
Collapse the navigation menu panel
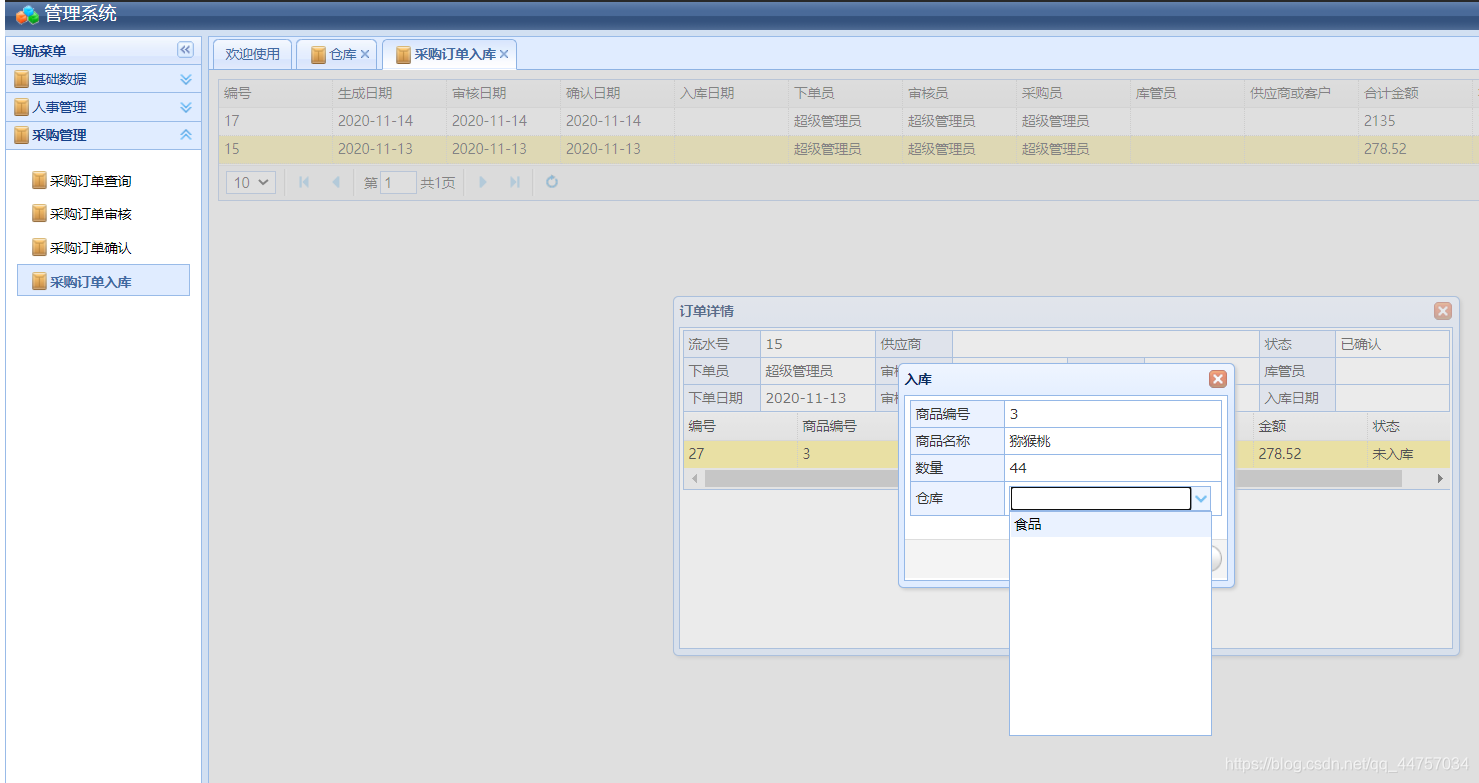point(185,50)
